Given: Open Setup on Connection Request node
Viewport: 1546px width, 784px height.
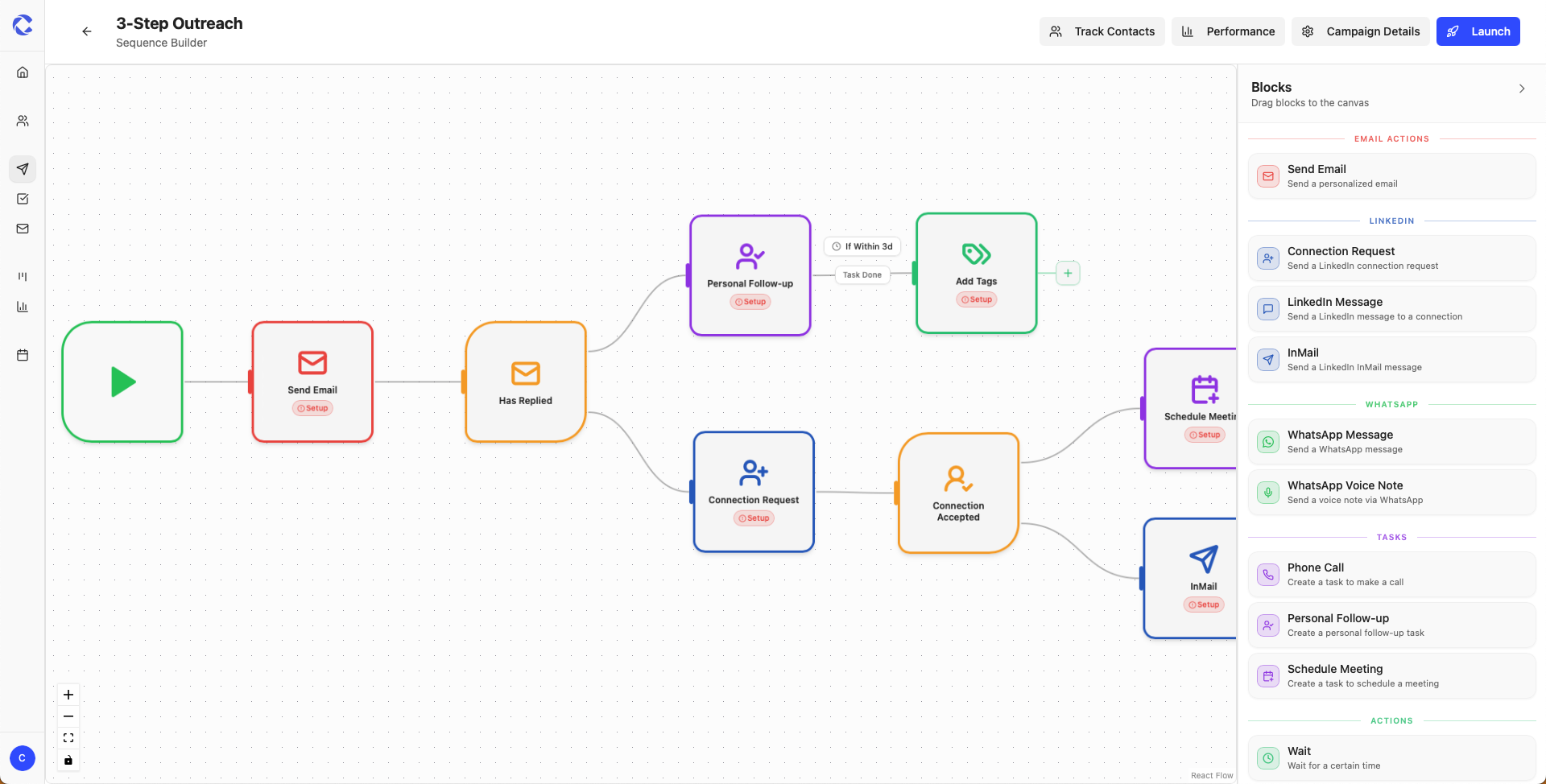Looking at the screenshot, I should pyautogui.click(x=754, y=518).
